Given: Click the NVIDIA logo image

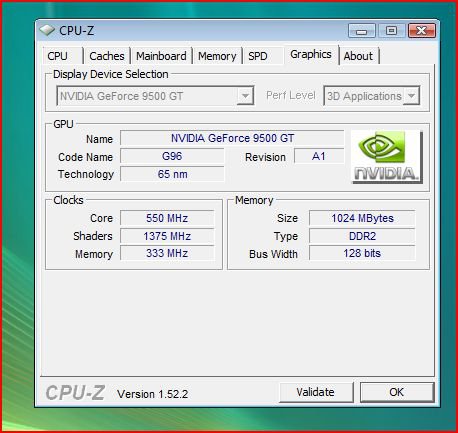Looking at the screenshot, I should point(387,157).
